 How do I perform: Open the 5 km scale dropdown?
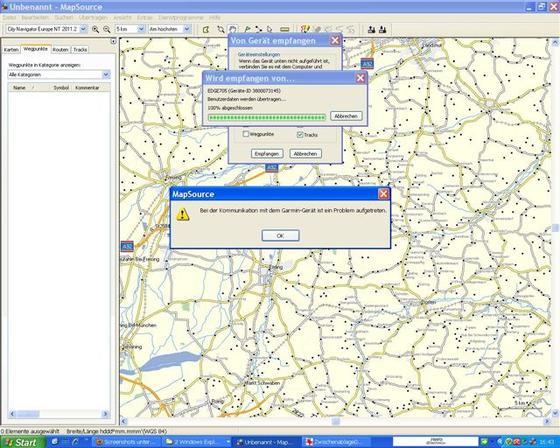click(x=141, y=29)
